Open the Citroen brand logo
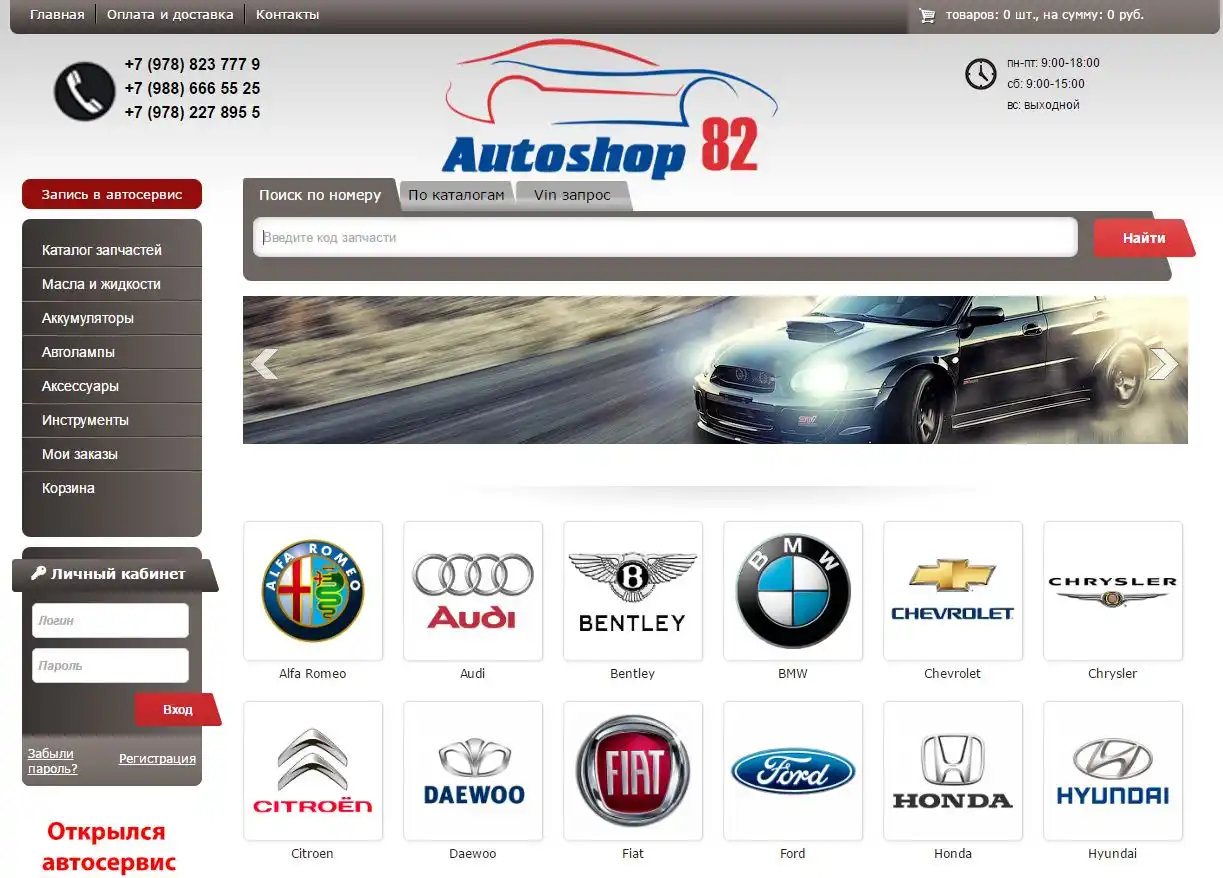This screenshot has width=1223, height=878. pos(313,770)
